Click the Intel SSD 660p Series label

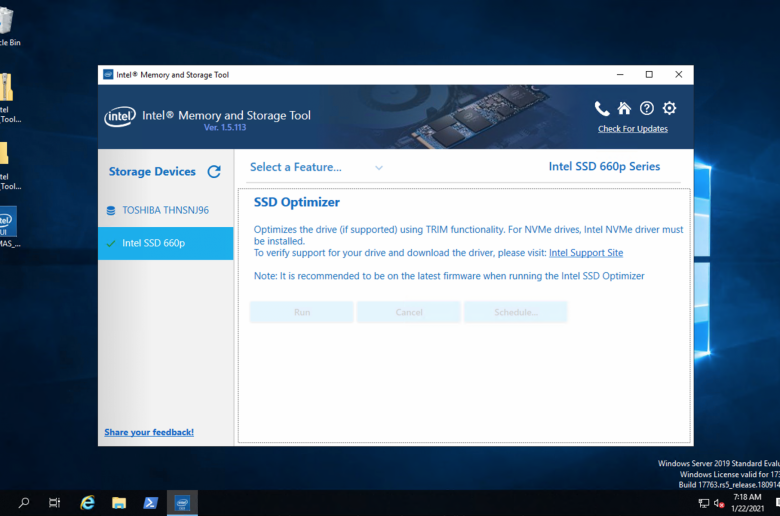coord(604,166)
